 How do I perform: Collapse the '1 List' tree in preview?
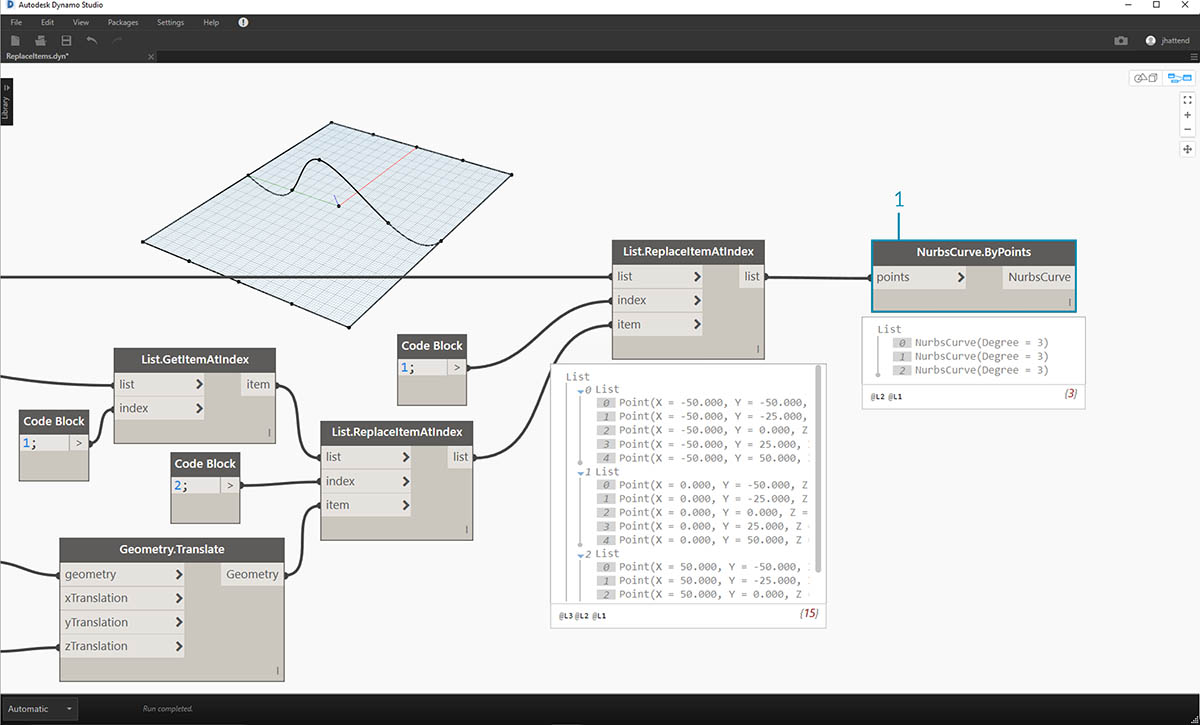coord(578,472)
